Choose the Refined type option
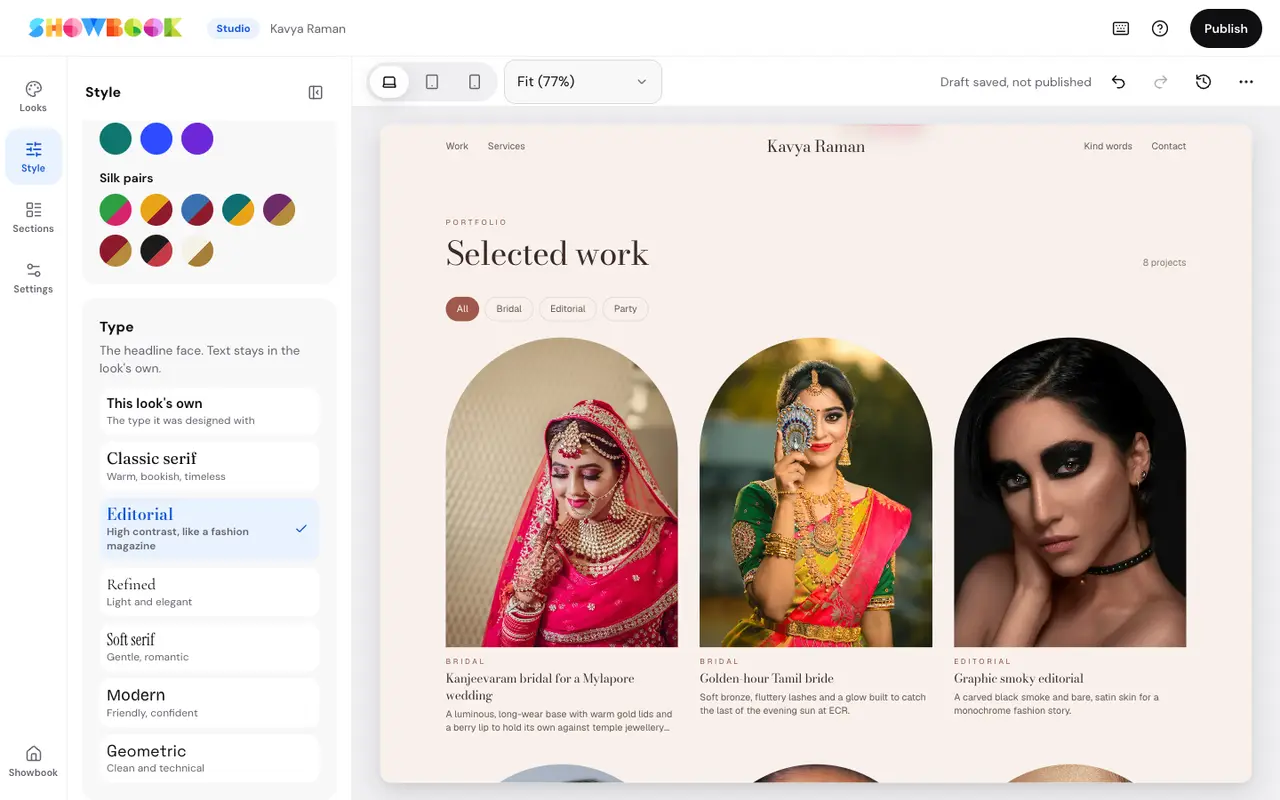Image resolution: width=1280 pixels, height=800 pixels. point(209,592)
